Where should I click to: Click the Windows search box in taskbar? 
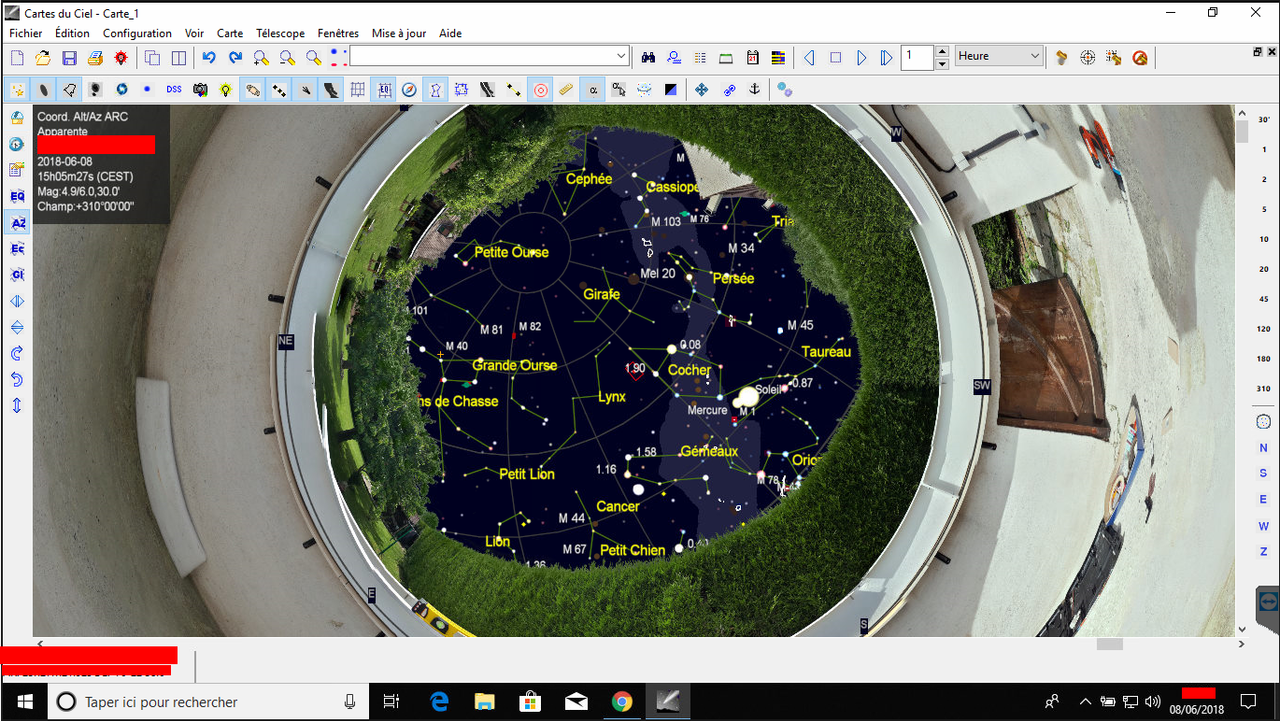pos(208,702)
